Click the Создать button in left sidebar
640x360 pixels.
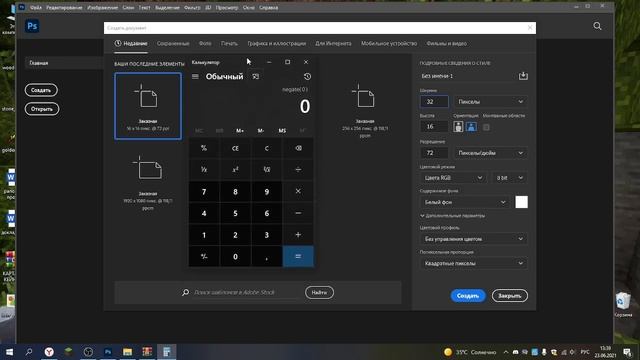41,90
